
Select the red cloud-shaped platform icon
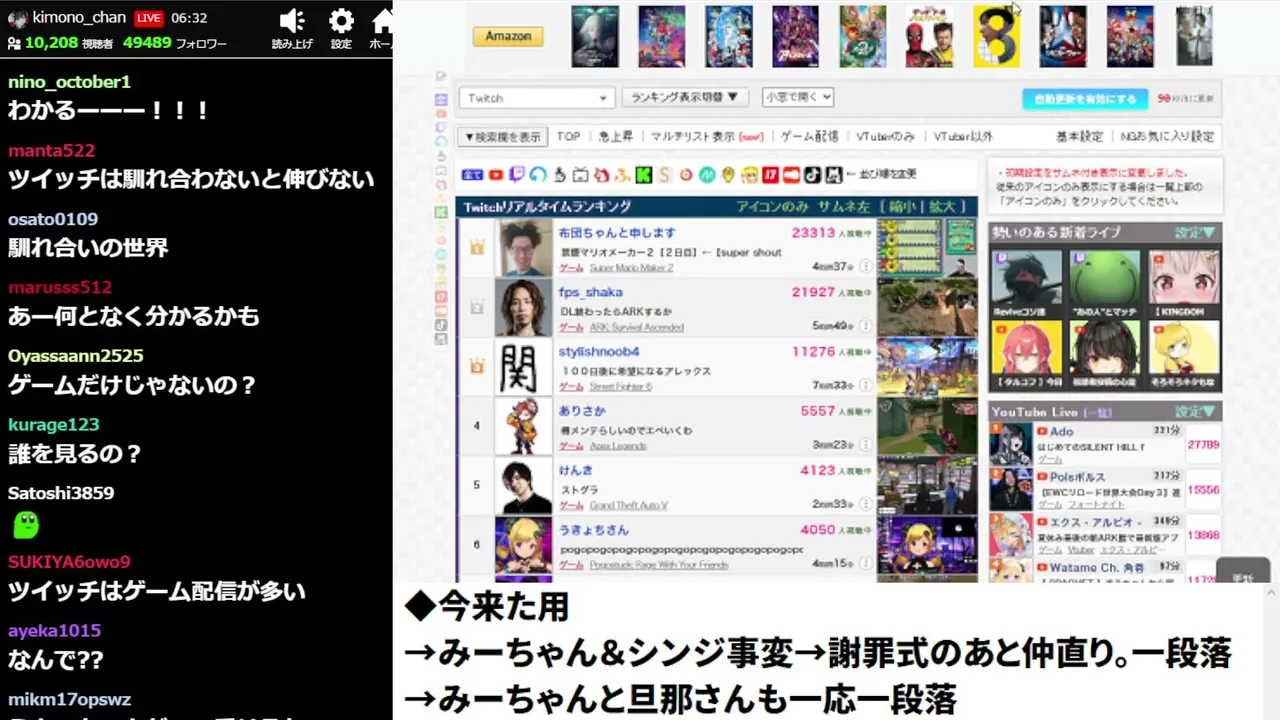click(x=792, y=175)
